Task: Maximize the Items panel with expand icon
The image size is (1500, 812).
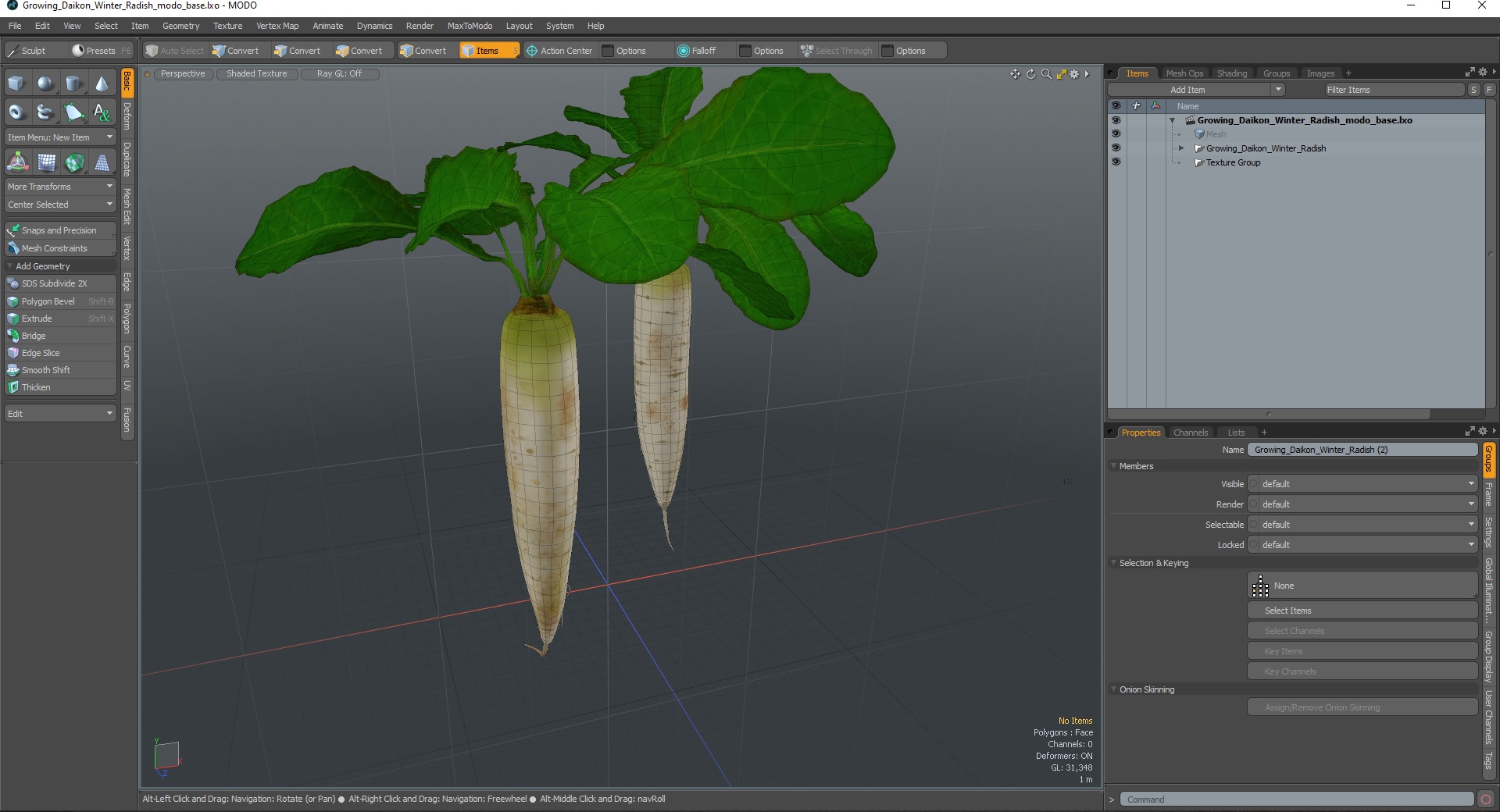Action: (x=1470, y=72)
